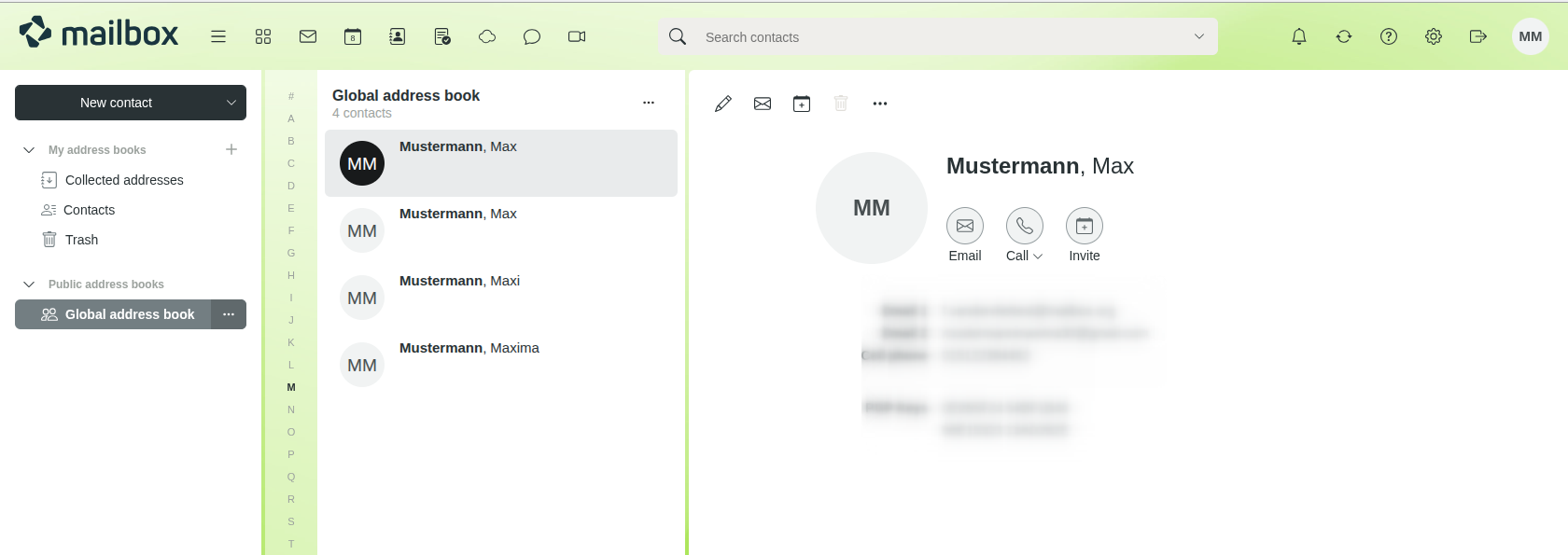Click the refresh icon in header
Screen dimensions: 1568x555
click(1344, 36)
